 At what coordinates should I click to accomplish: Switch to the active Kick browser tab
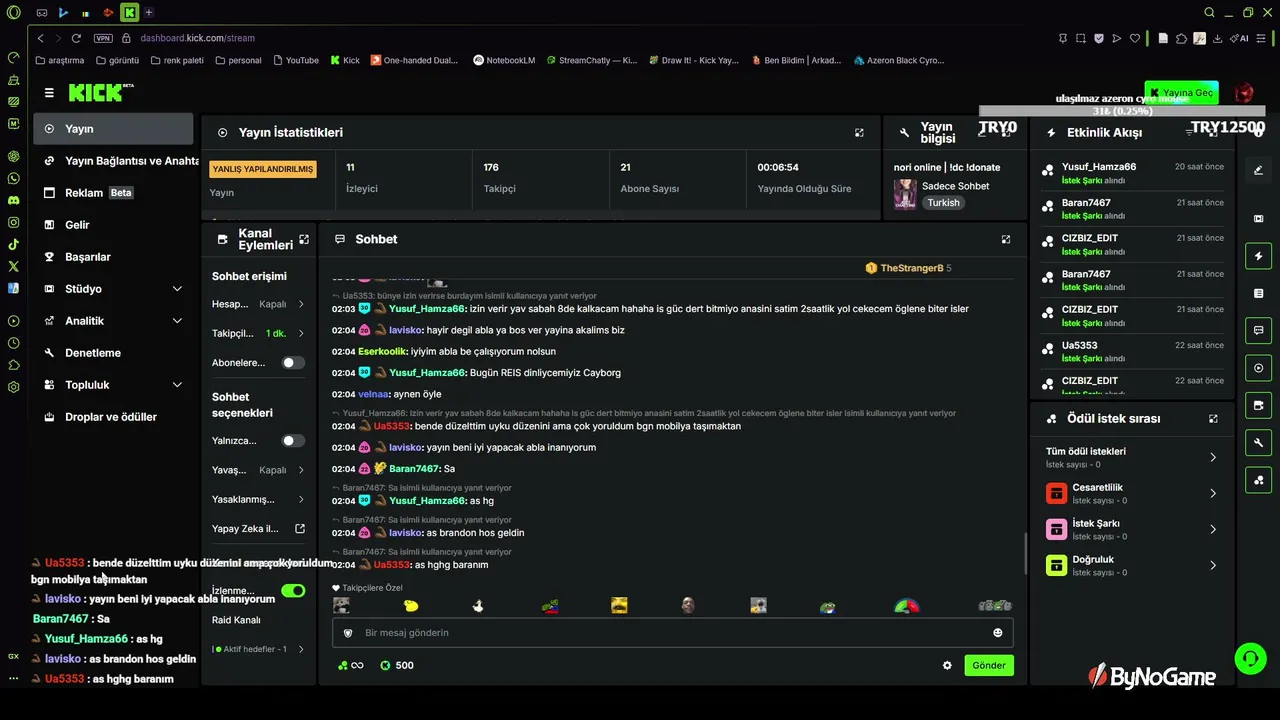point(129,13)
